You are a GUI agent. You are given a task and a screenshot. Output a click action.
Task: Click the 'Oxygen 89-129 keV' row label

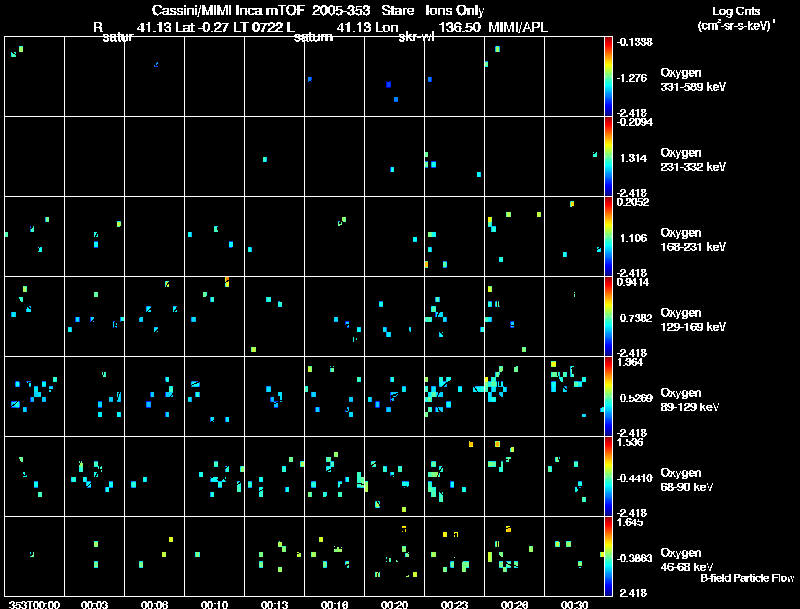[x=690, y=400]
